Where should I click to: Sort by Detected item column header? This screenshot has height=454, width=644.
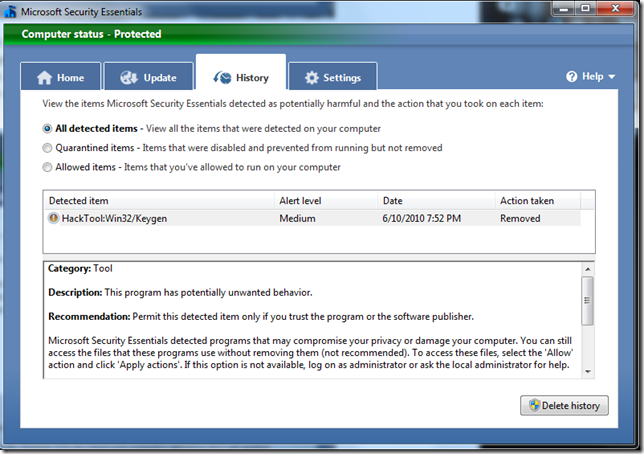coord(159,200)
